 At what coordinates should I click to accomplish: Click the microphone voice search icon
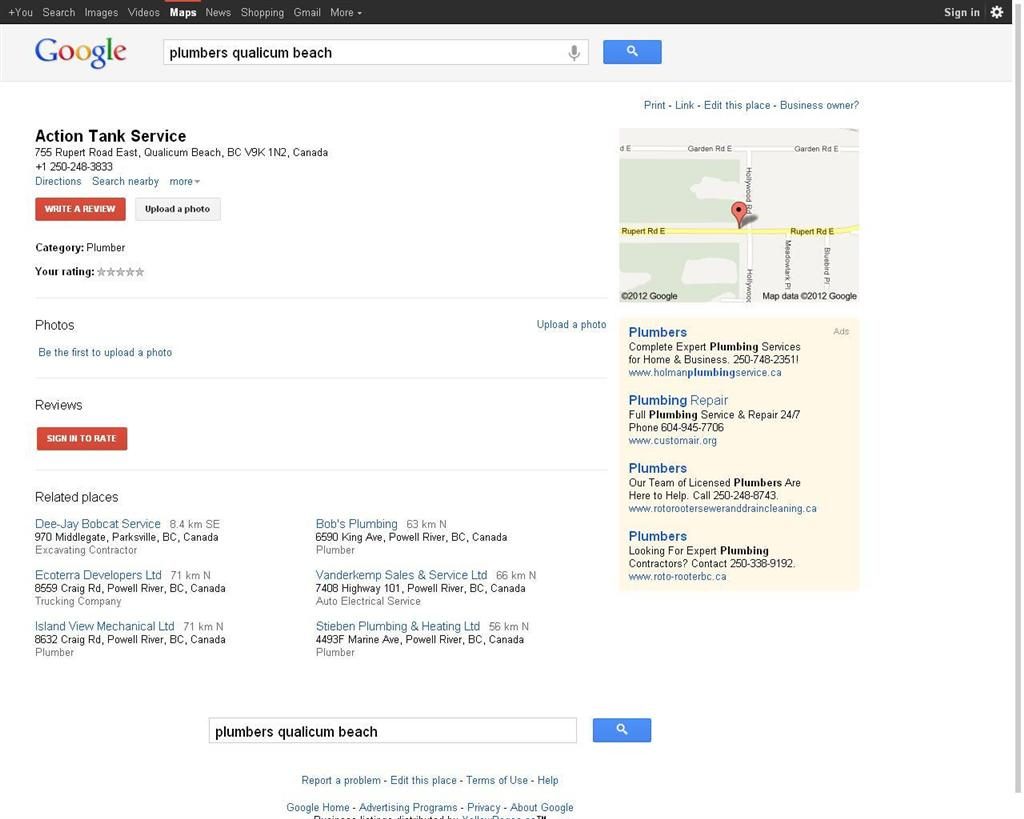click(573, 52)
